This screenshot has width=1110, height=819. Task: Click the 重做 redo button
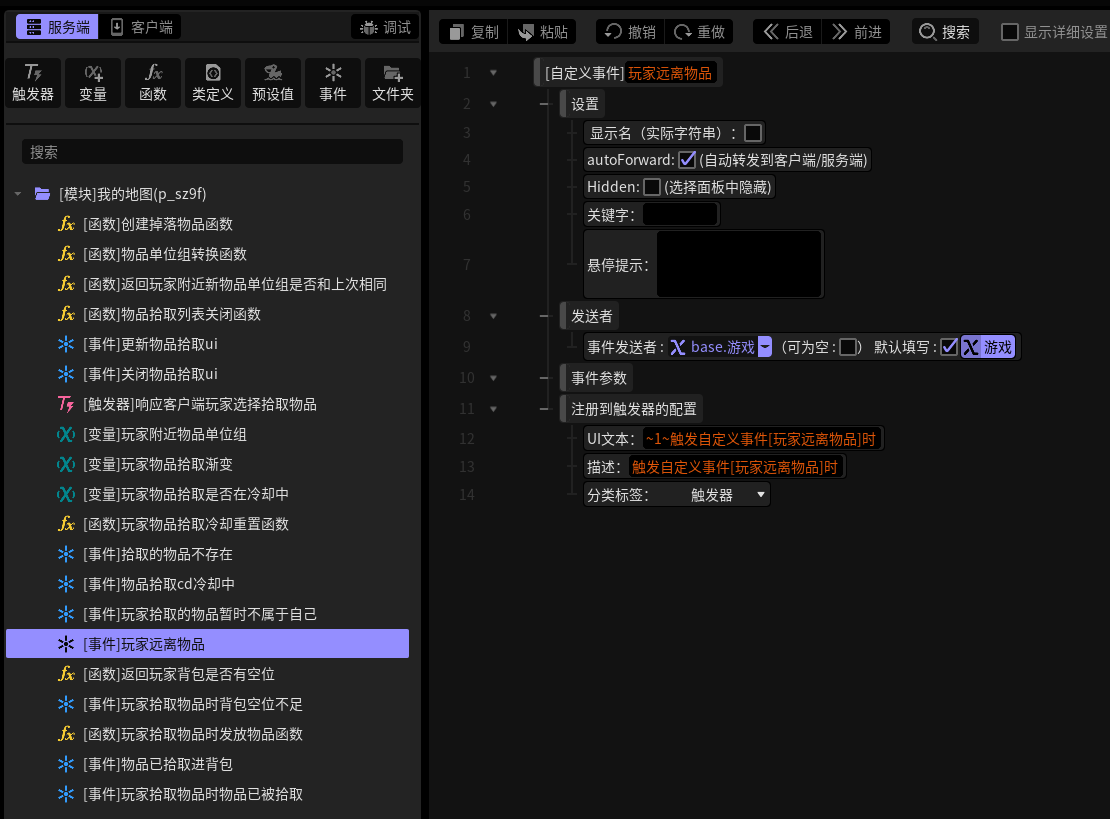tap(699, 32)
